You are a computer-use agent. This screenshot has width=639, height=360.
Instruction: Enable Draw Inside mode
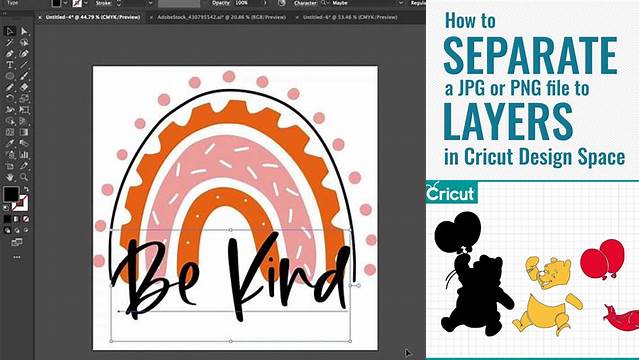tap(26, 230)
